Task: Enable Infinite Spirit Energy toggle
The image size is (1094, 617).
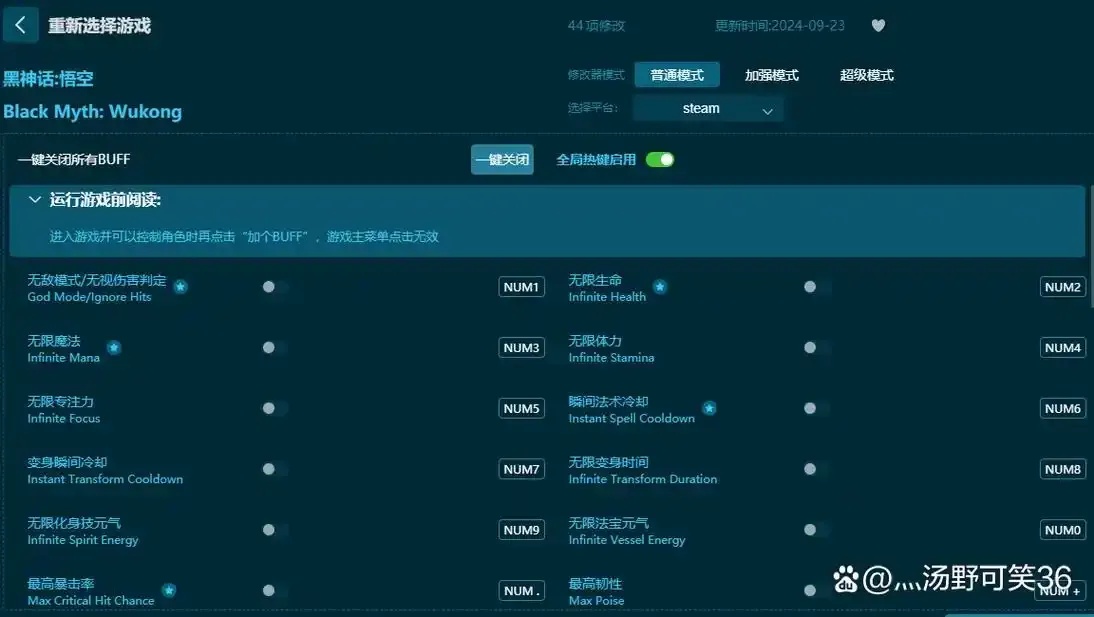Action: click(274, 530)
